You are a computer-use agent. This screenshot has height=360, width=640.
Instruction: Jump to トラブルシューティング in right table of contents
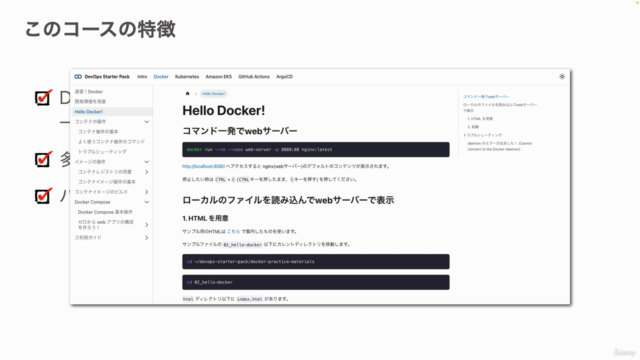482,135
